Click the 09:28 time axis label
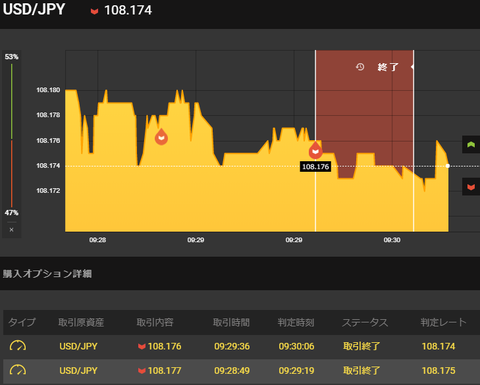The width and height of the screenshot is (480, 385). (97, 240)
